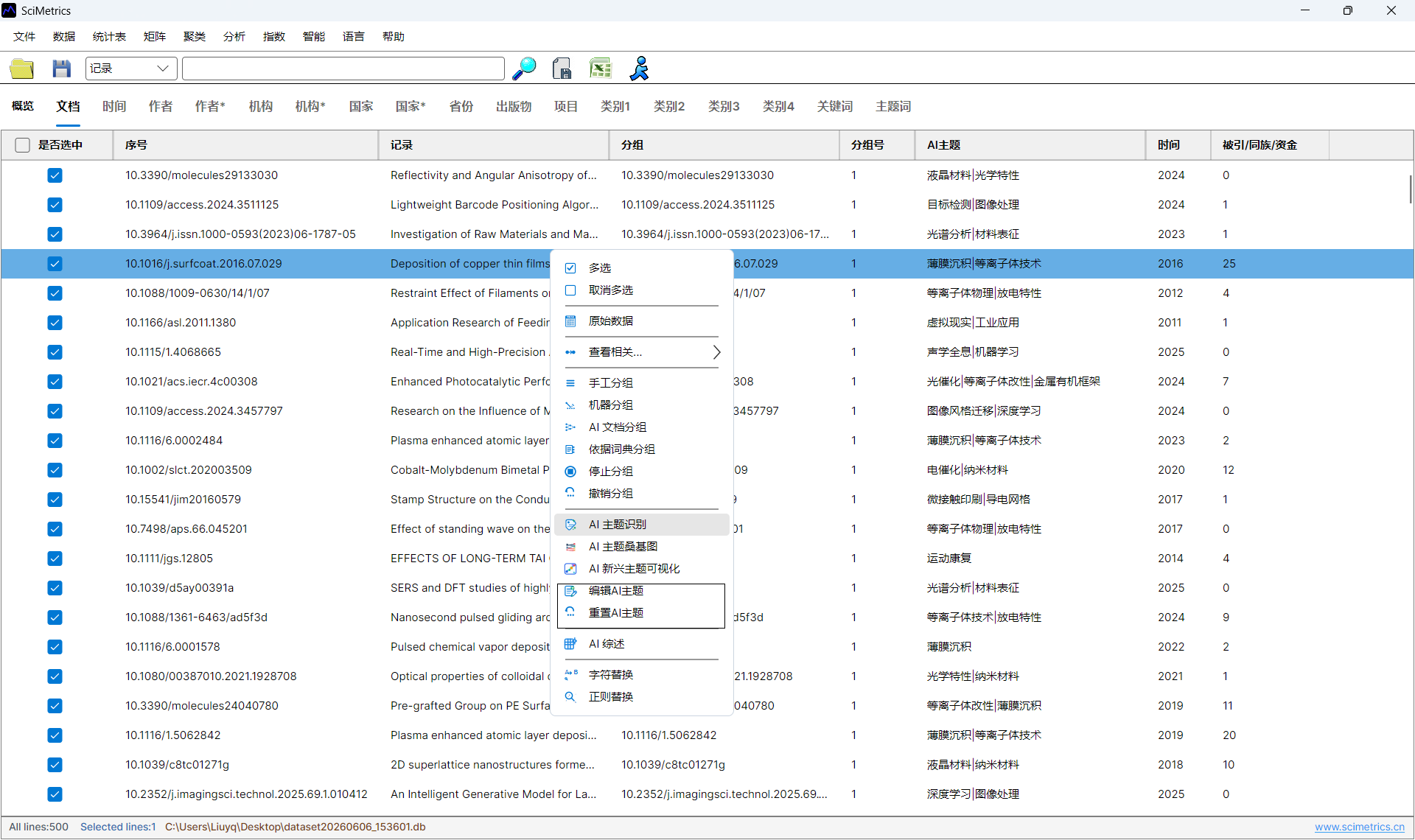Click the SciMetrics logo in the title bar
Viewport: 1415px width, 840px height.
pos(9,10)
